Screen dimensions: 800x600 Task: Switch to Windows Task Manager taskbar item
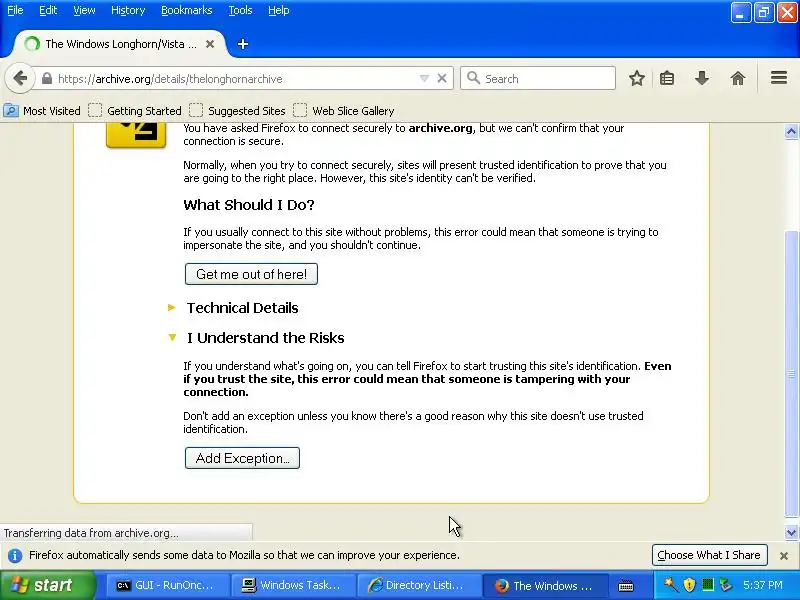tap(291, 586)
